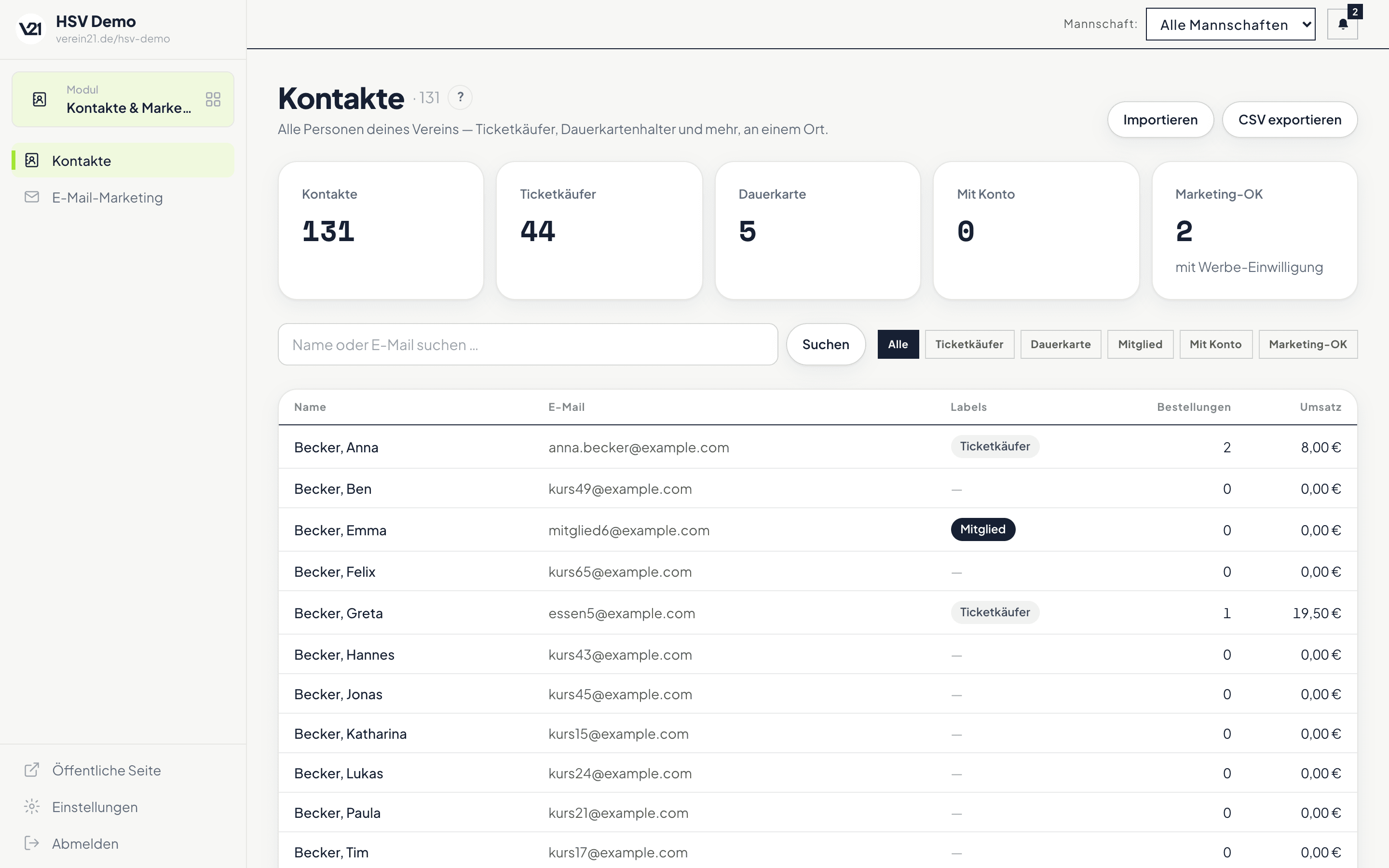Open contact Becker, Paula
This screenshot has width=1389, height=868.
tap(818, 813)
